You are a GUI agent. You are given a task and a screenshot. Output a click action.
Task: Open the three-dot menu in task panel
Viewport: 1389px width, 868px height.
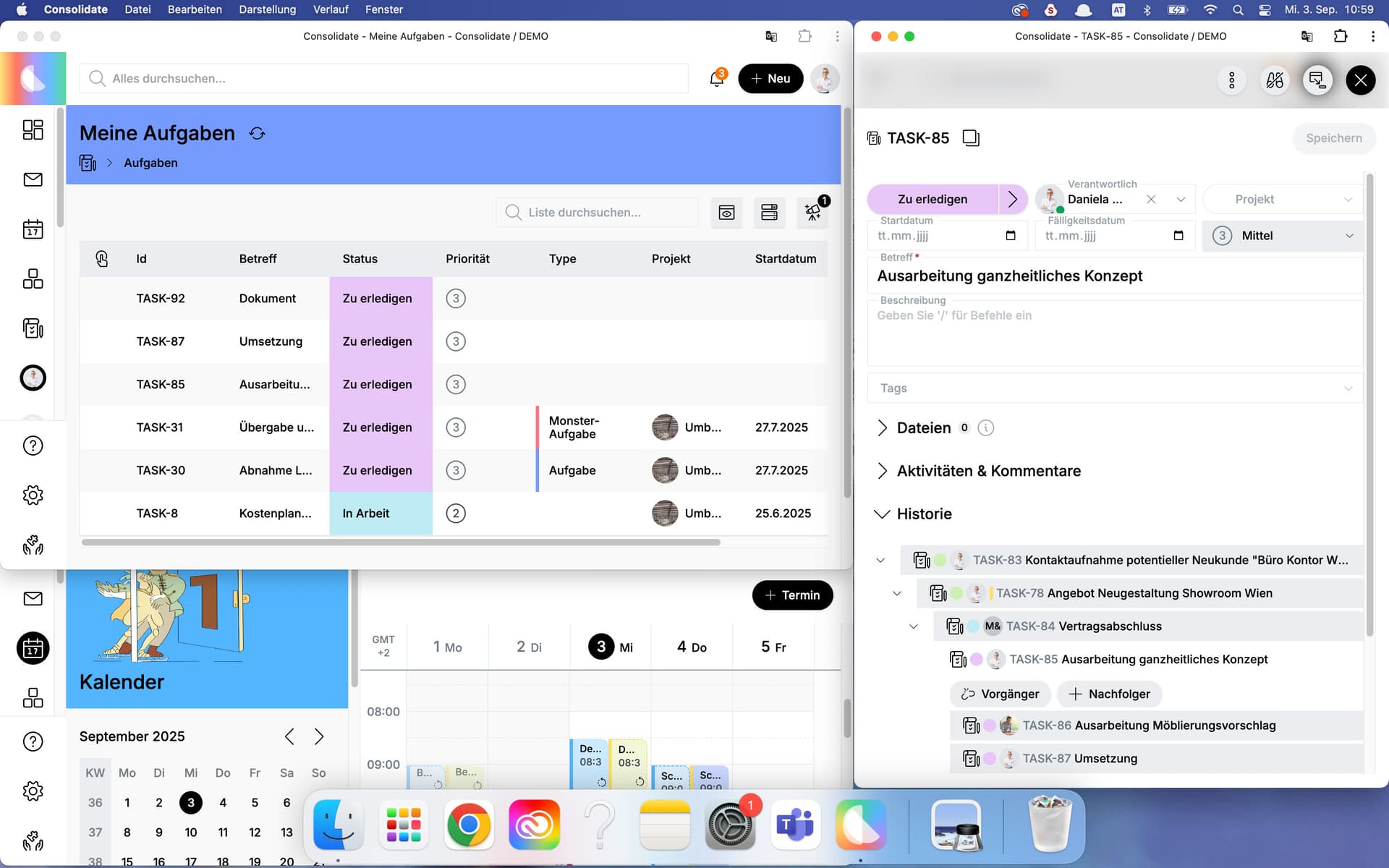pyautogui.click(x=1231, y=80)
